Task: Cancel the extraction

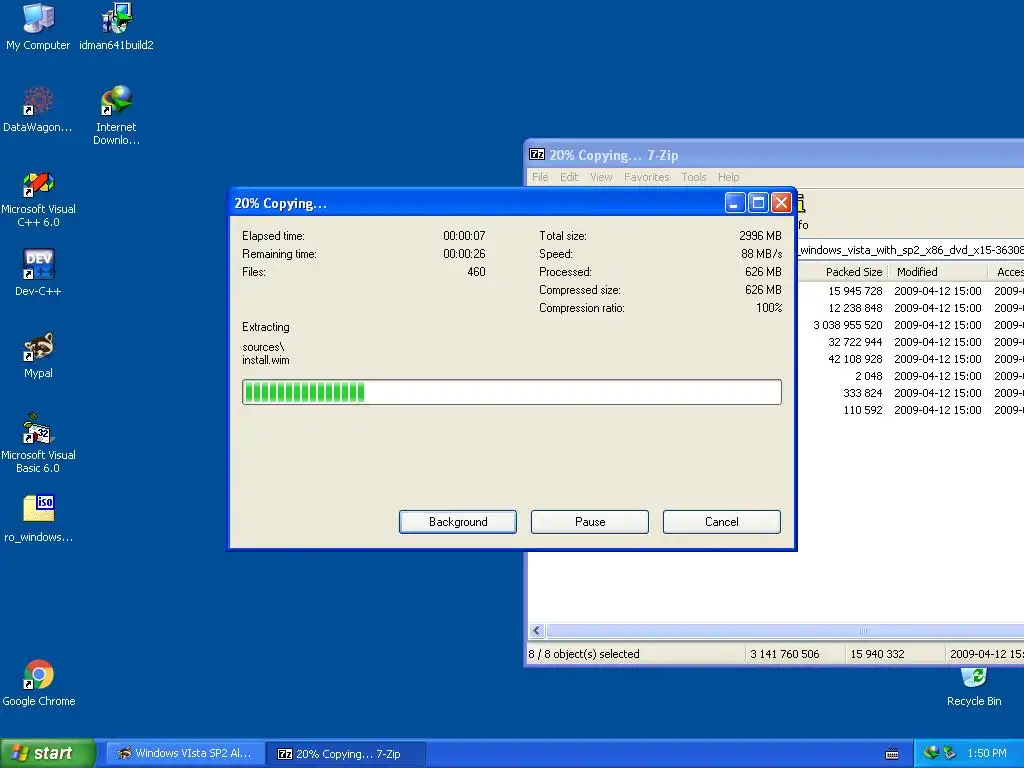Action: [x=722, y=522]
